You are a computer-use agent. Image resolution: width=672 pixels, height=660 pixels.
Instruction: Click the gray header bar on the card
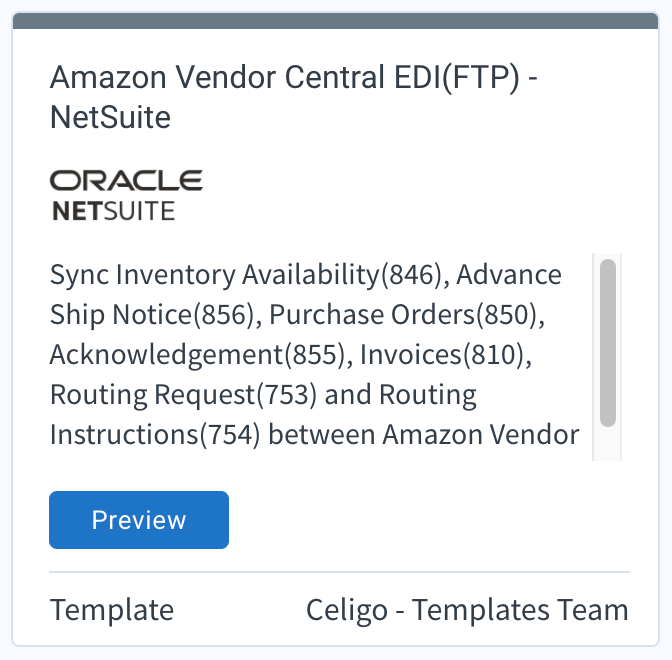tap(336, 21)
